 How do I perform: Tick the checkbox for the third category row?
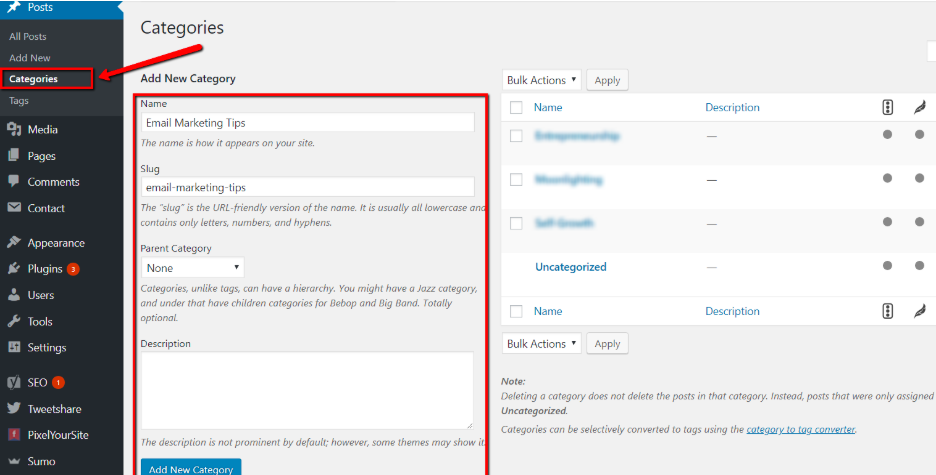(x=516, y=223)
